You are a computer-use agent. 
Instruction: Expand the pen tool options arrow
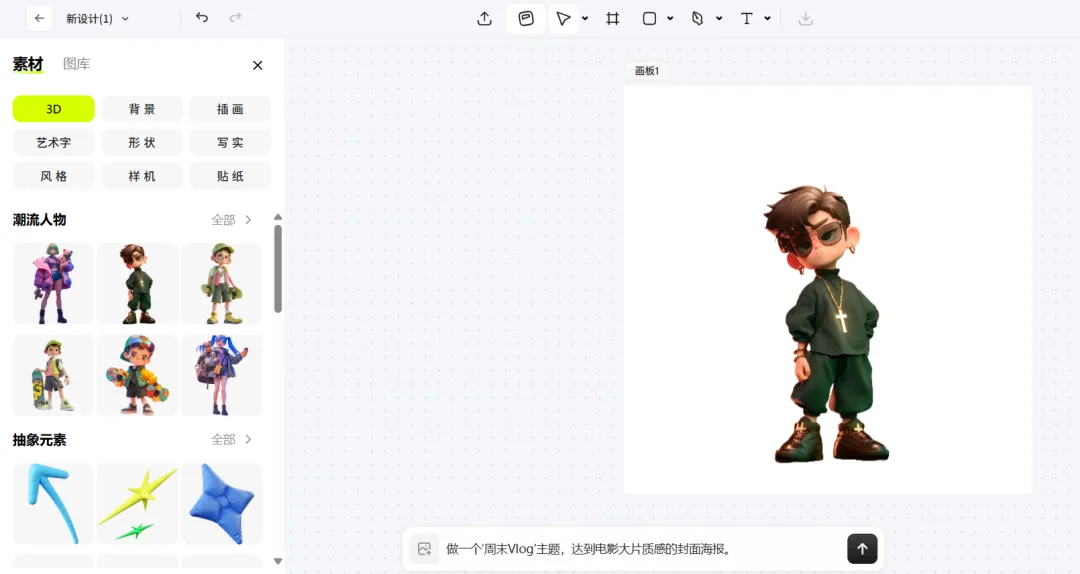click(719, 19)
